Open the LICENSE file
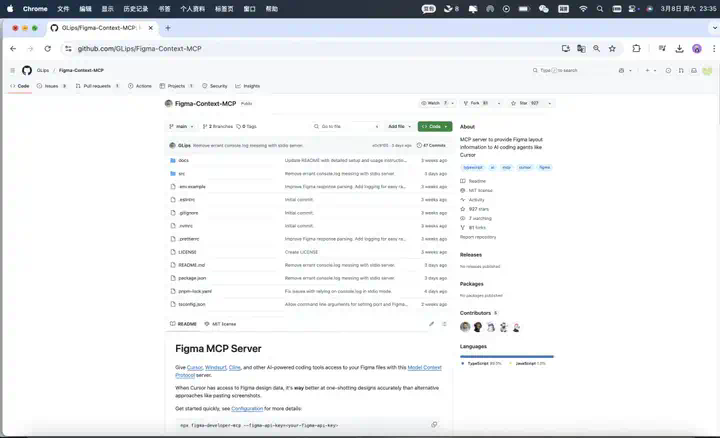The width and height of the screenshot is (720, 438). (x=187, y=252)
